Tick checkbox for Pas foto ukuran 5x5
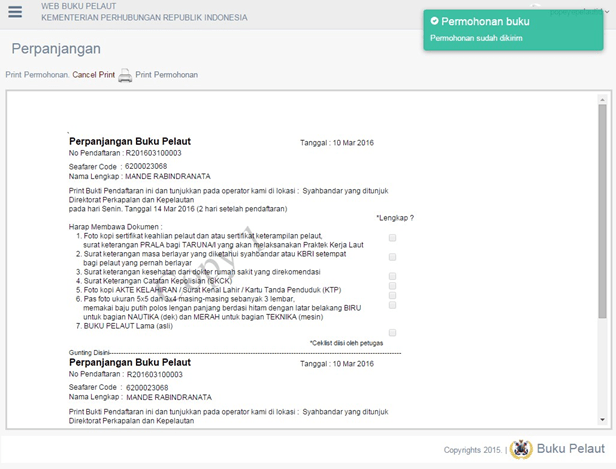This screenshot has height=469, width=616. click(392, 305)
